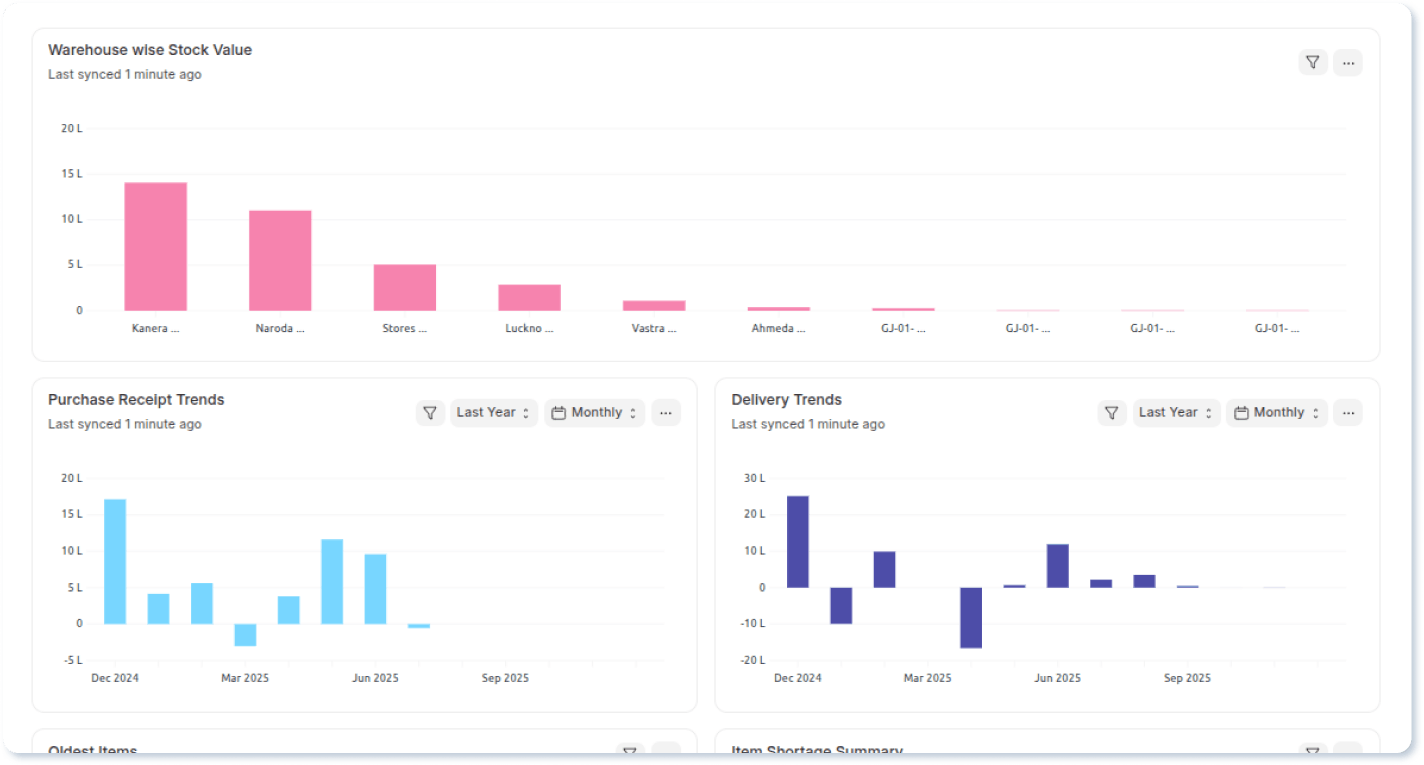Select the Kanera bar in stock value chart
This screenshot has width=1424, height=765.
click(x=155, y=245)
